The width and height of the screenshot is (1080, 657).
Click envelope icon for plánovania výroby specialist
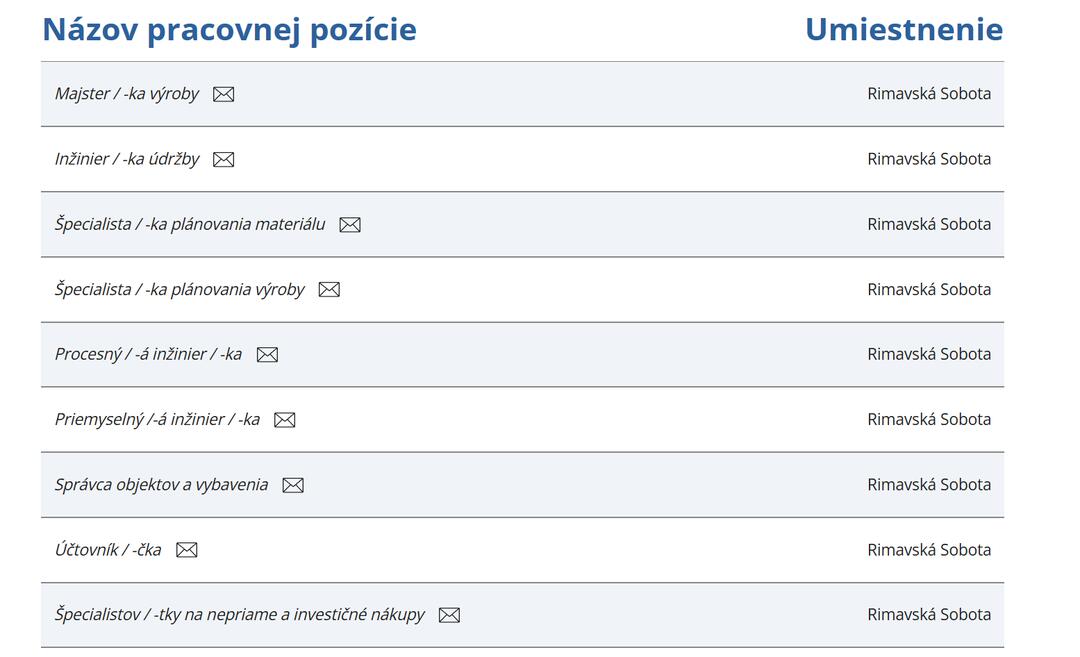(329, 290)
